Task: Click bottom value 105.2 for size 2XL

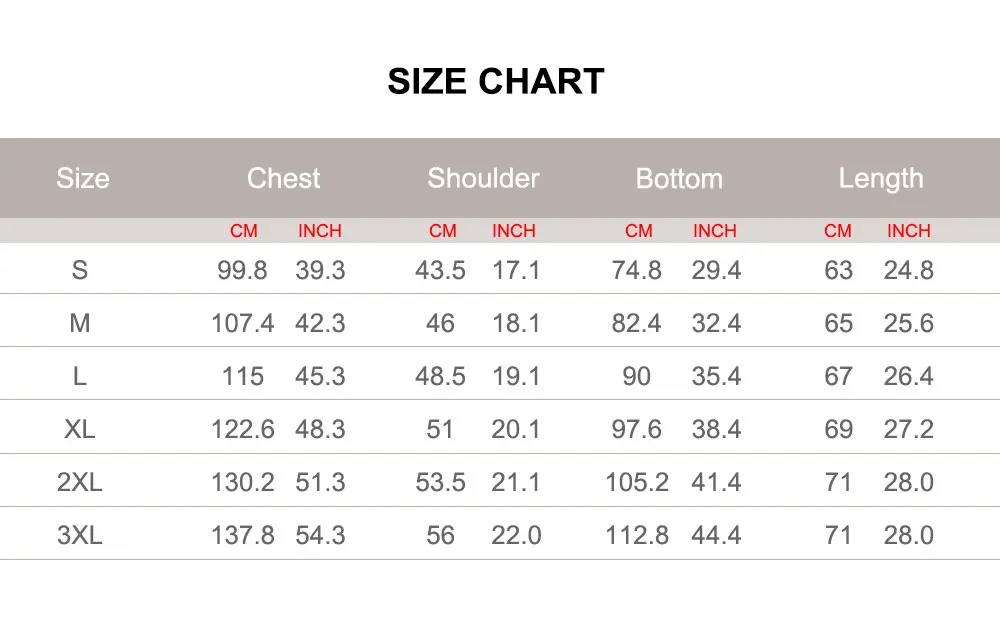Action: 637,482
